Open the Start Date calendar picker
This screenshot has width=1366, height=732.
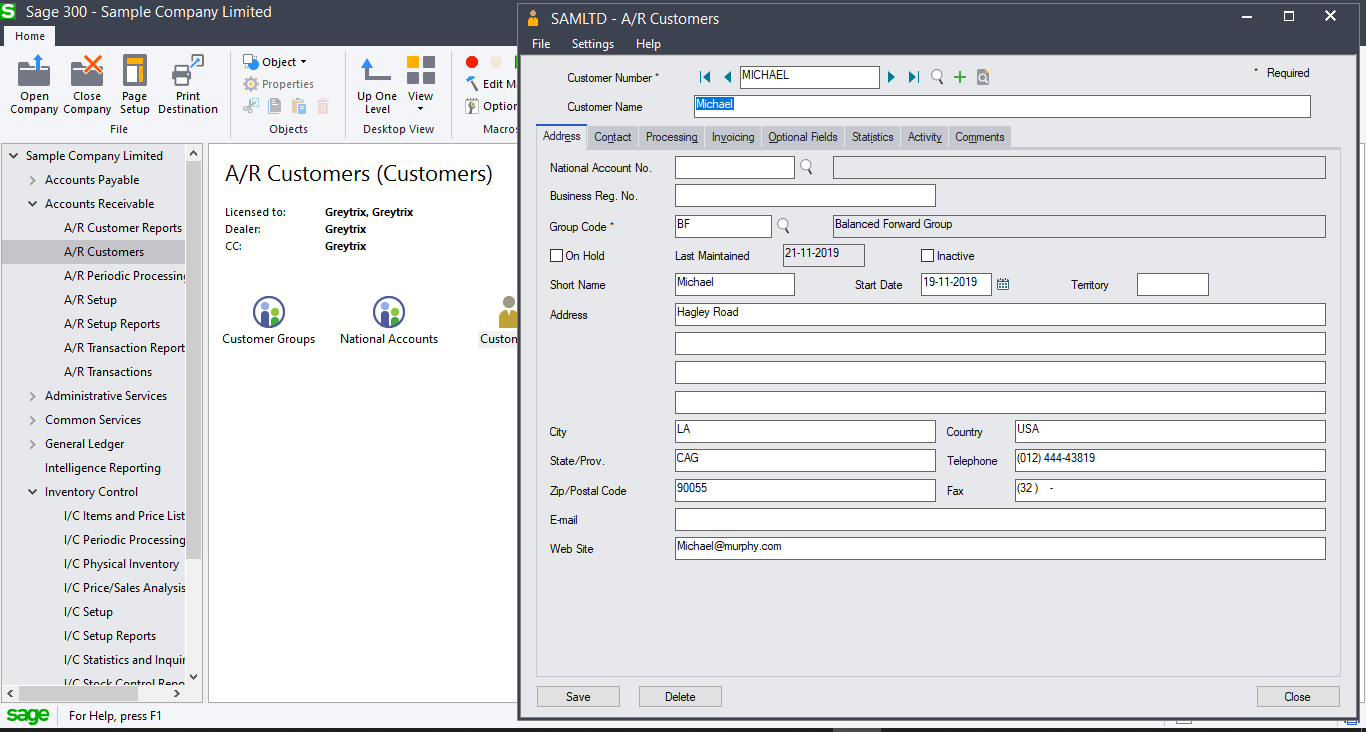pos(1003,284)
